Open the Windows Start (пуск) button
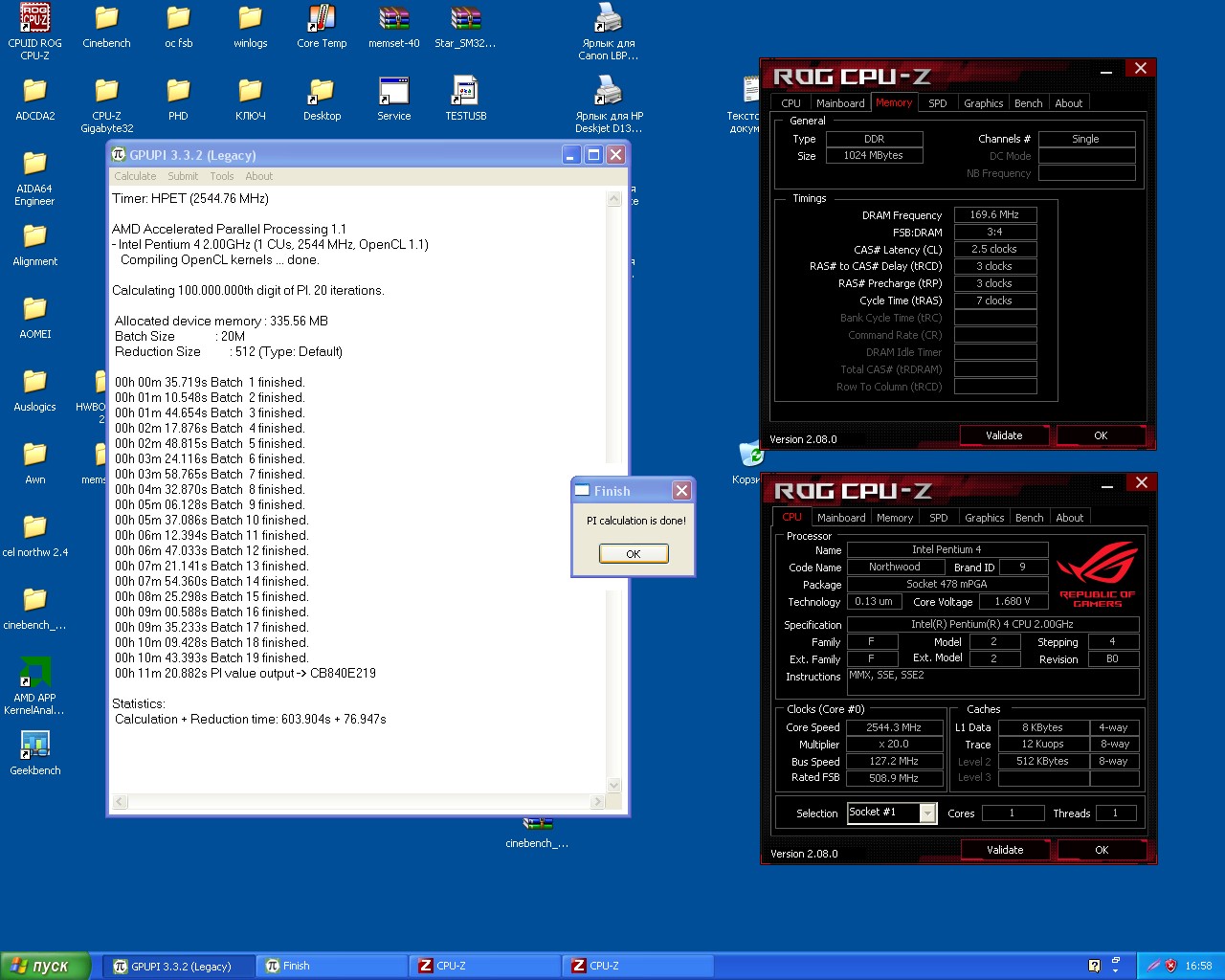Image resolution: width=1225 pixels, height=980 pixels. click(46, 966)
